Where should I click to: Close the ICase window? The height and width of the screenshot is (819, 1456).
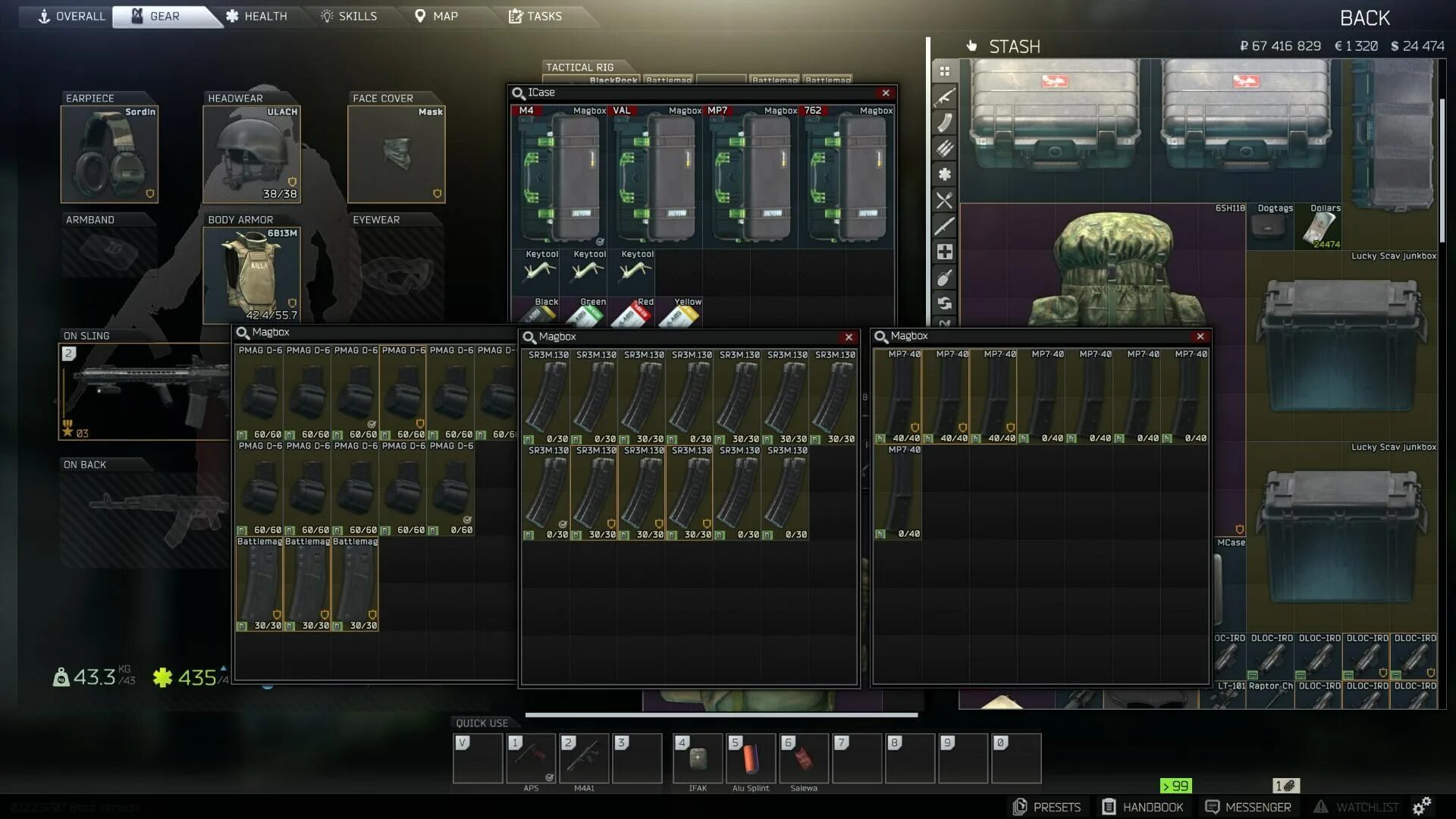coord(886,93)
